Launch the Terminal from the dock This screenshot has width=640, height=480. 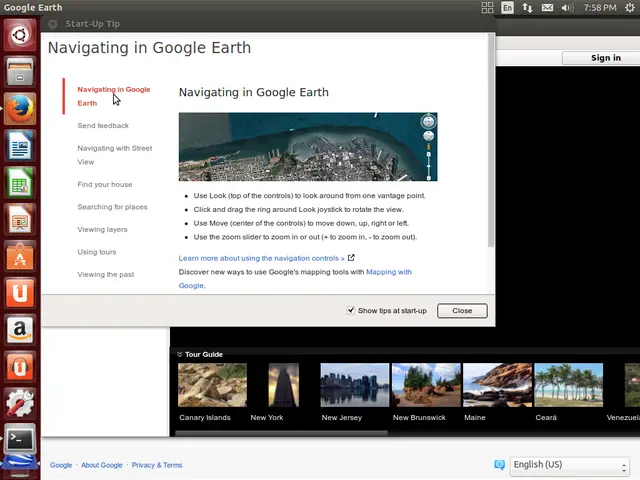point(20,439)
